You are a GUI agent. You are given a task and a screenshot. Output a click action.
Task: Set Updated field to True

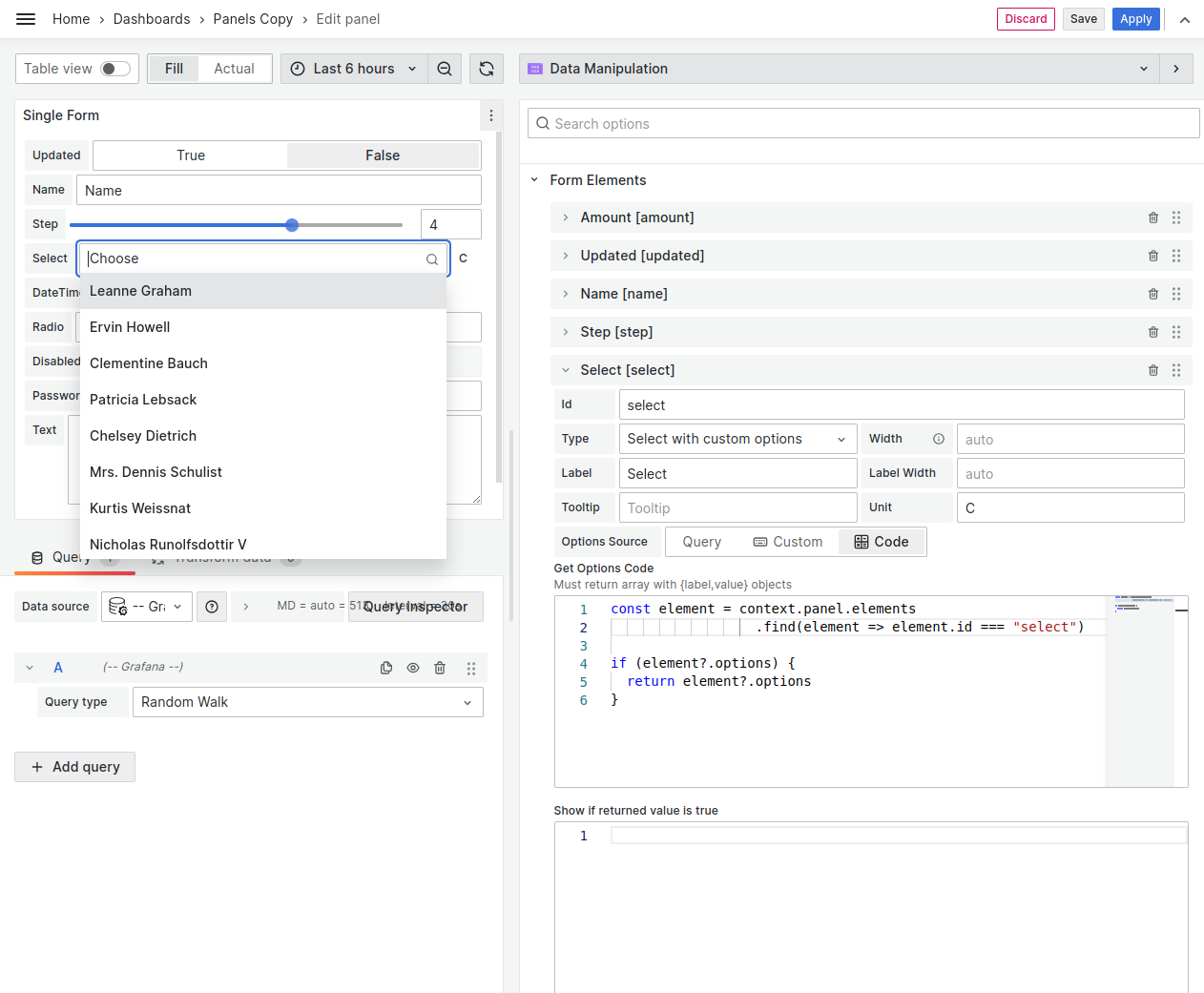[190, 155]
